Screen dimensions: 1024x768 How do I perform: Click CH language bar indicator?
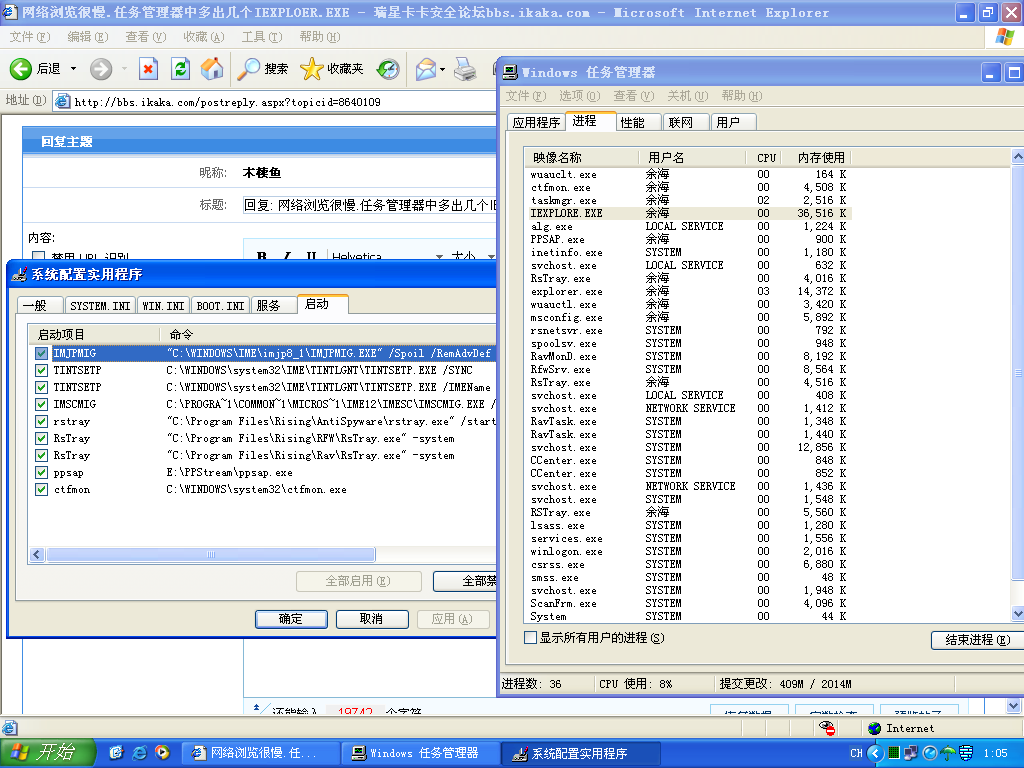856,754
